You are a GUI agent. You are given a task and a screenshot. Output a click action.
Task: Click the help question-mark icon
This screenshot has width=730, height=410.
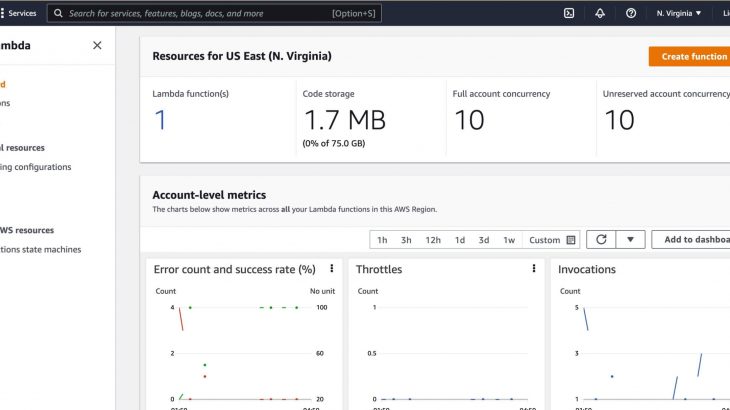point(631,13)
